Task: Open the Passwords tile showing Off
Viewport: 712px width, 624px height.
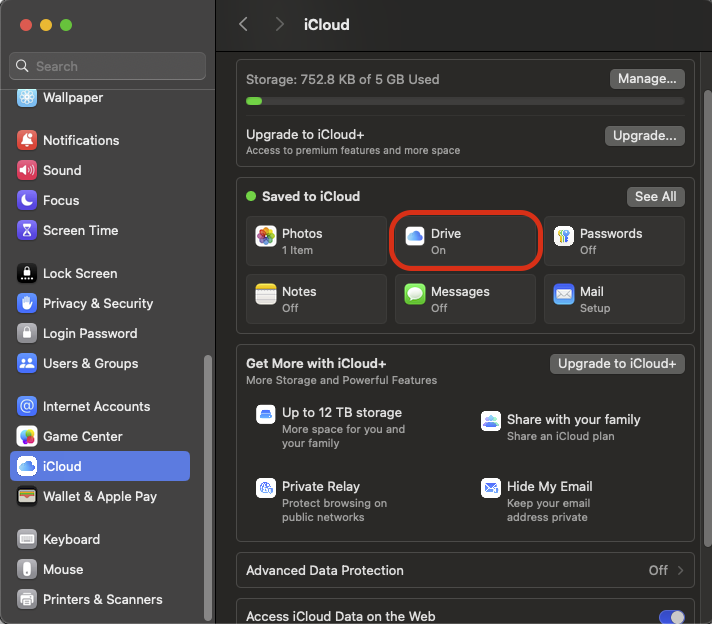Action: click(614, 241)
